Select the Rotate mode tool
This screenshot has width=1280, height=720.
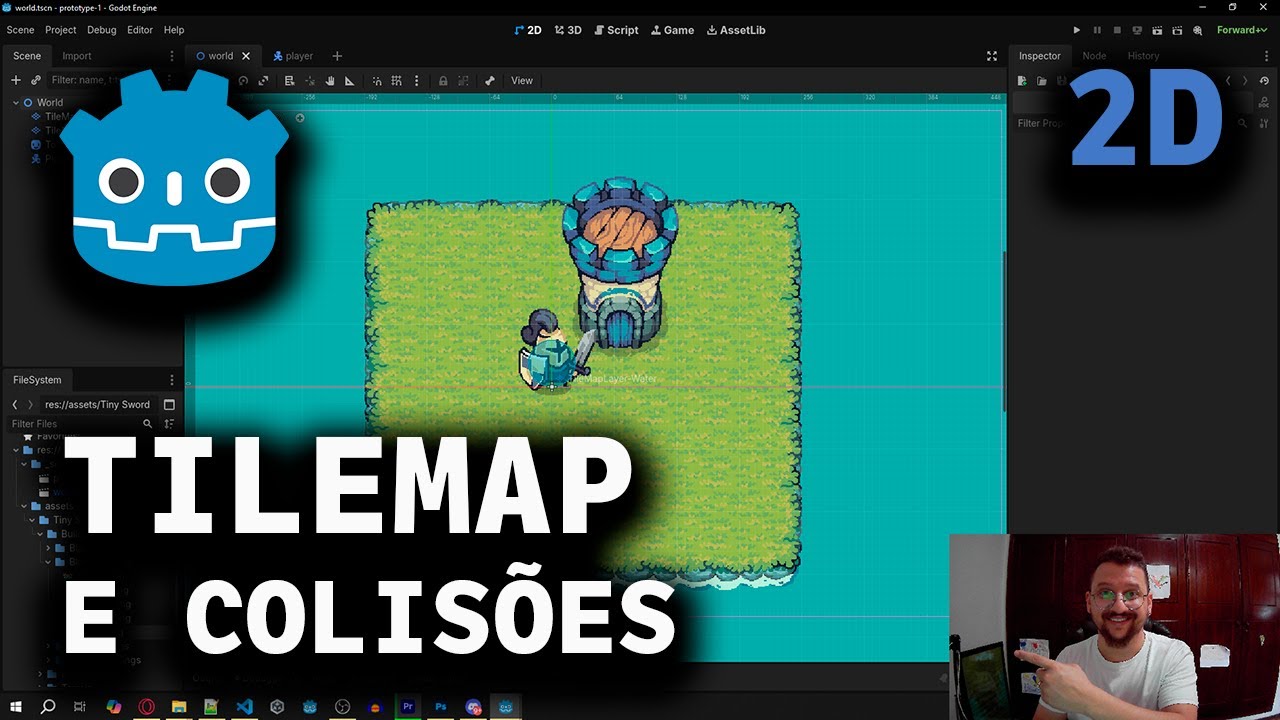(243, 81)
